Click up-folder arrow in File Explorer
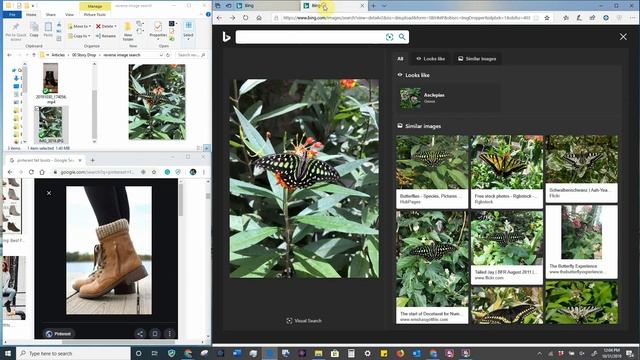This screenshot has height=360, width=640. click(x=34, y=55)
